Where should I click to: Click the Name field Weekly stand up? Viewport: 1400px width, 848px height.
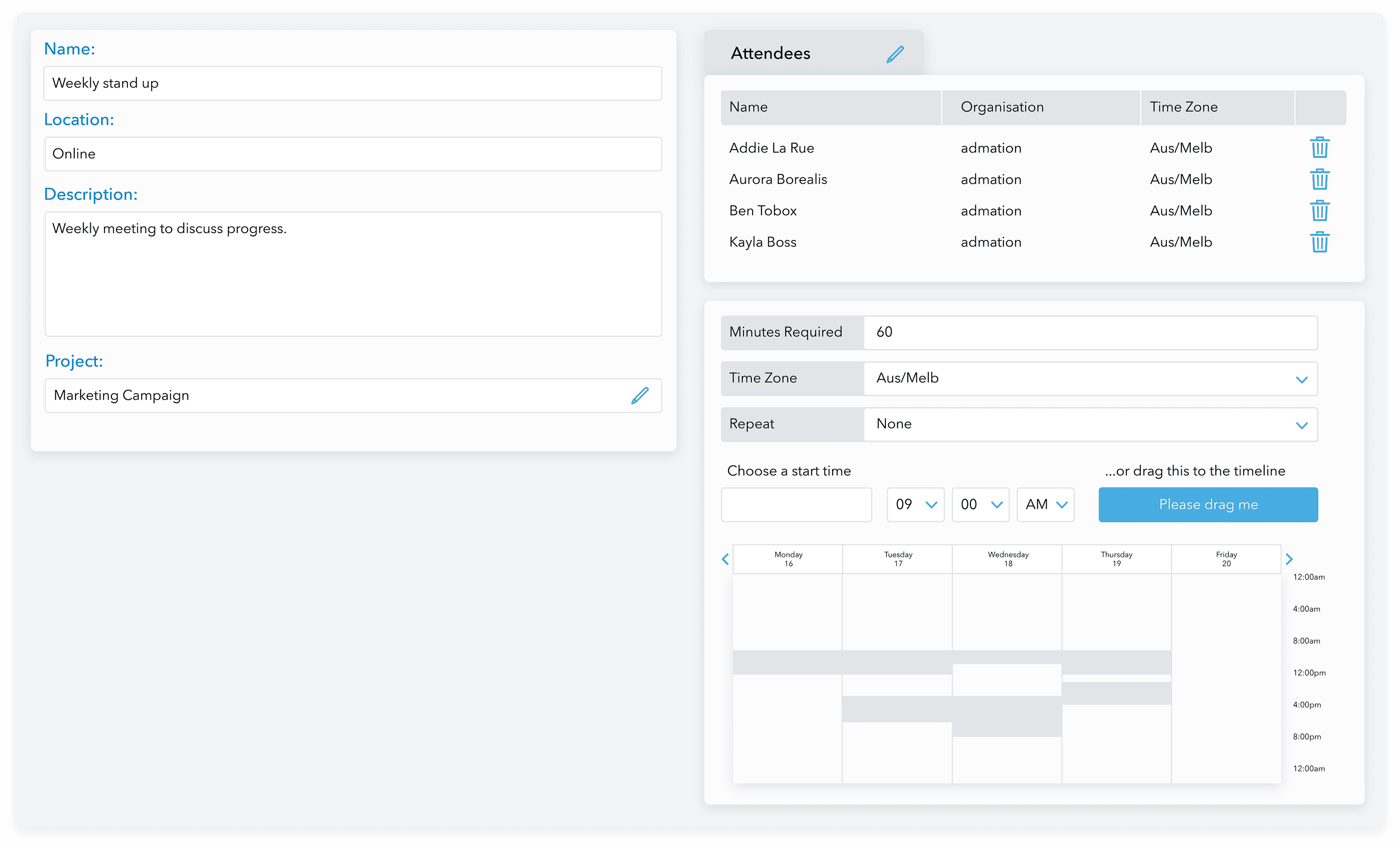352,84
